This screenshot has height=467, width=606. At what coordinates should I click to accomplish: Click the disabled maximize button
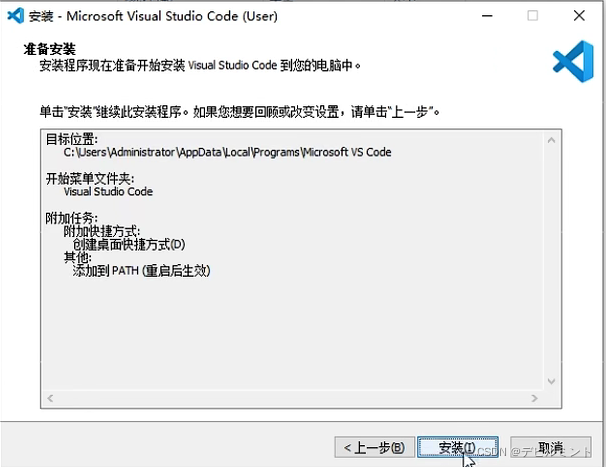pos(533,16)
